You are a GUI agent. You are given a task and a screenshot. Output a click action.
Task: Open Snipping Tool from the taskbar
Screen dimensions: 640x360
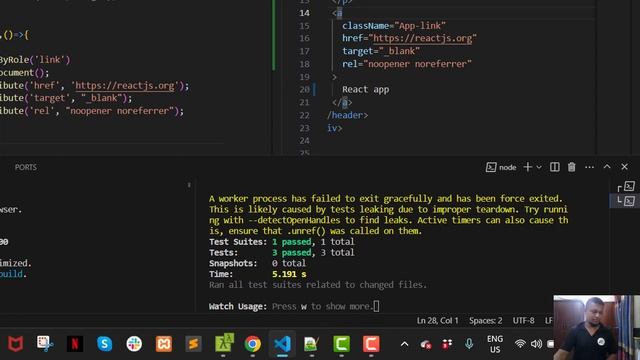click(45, 344)
